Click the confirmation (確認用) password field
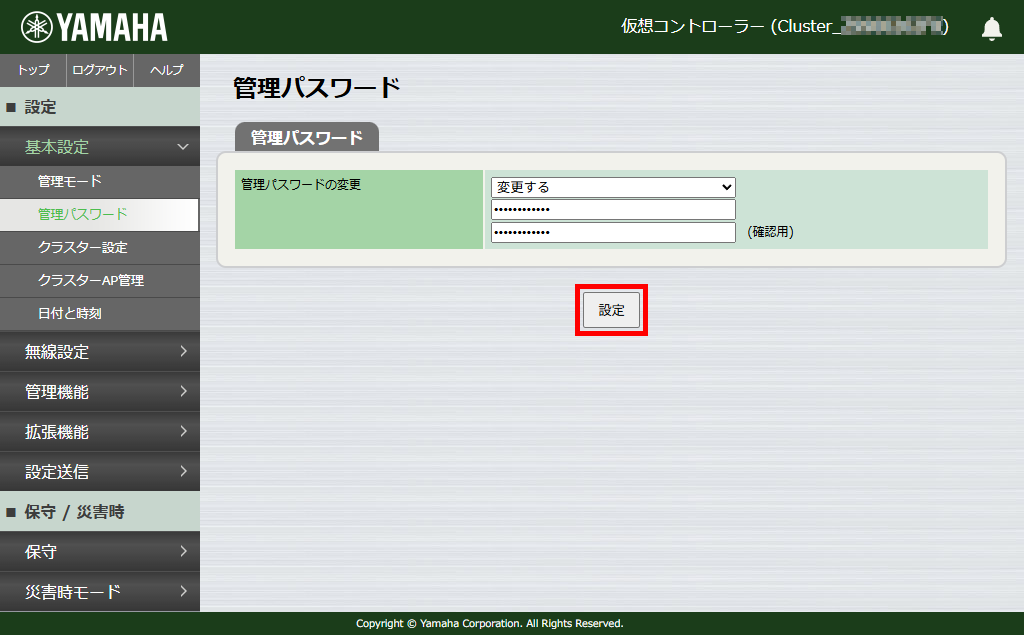Viewport: 1024px width, 635px height. tap(613, 233)
